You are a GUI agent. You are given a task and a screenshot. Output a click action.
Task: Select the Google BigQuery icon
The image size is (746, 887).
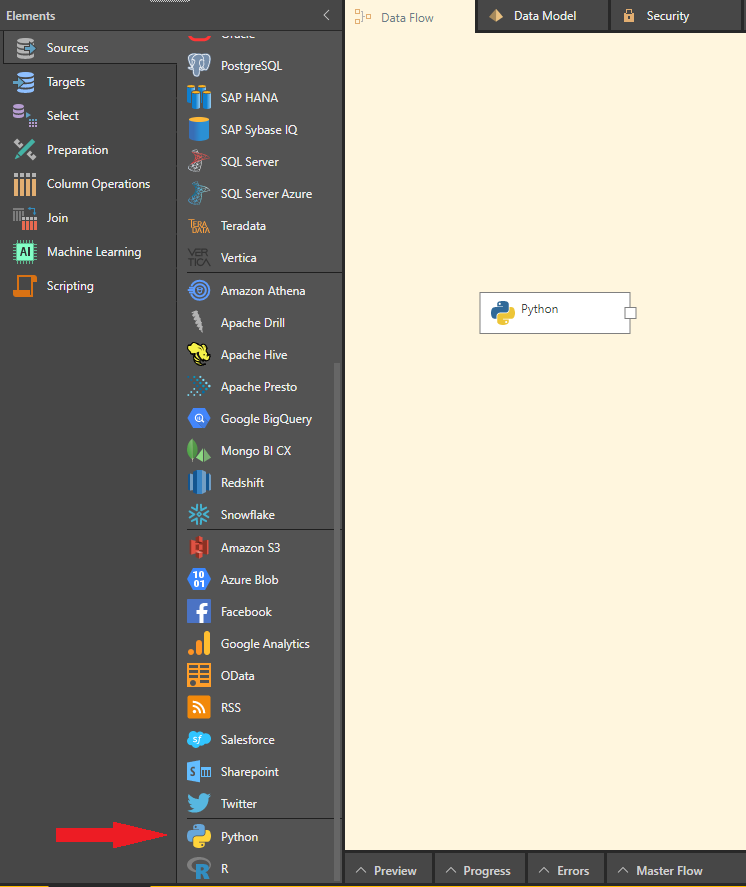(199, 419)
